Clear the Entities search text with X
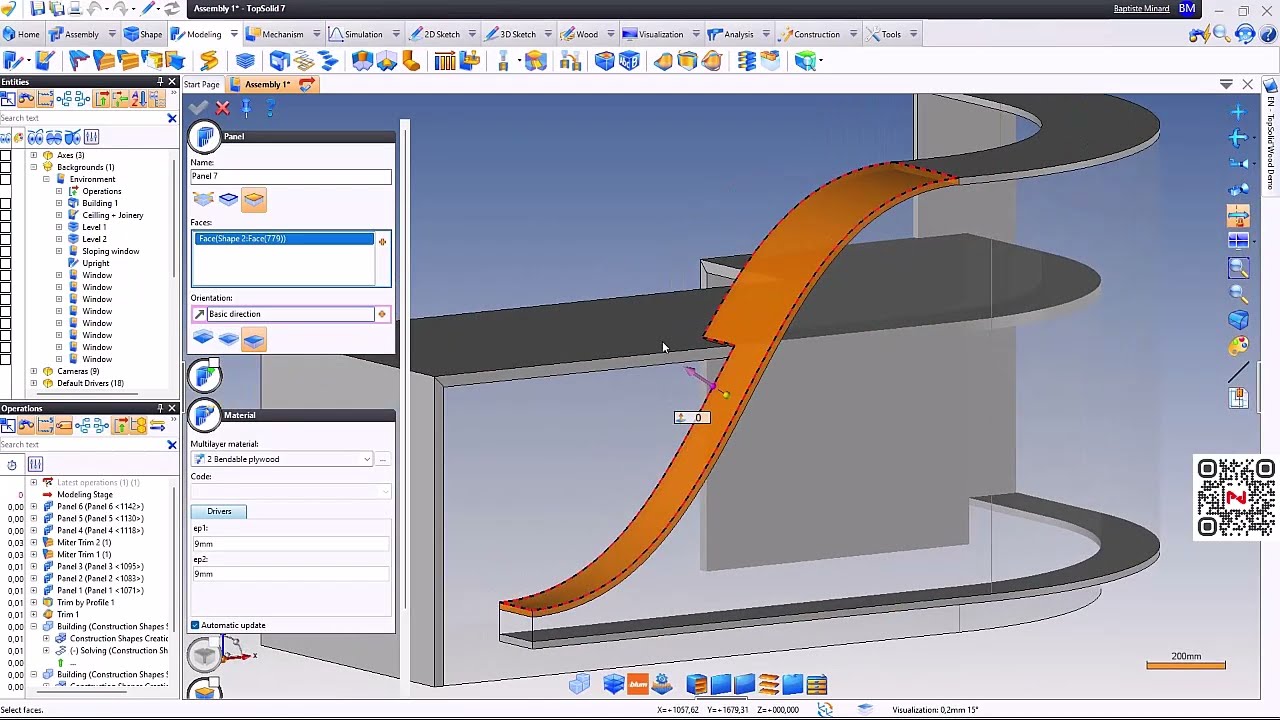This screenshot has height=720, width=1280. tap(171, 118)
